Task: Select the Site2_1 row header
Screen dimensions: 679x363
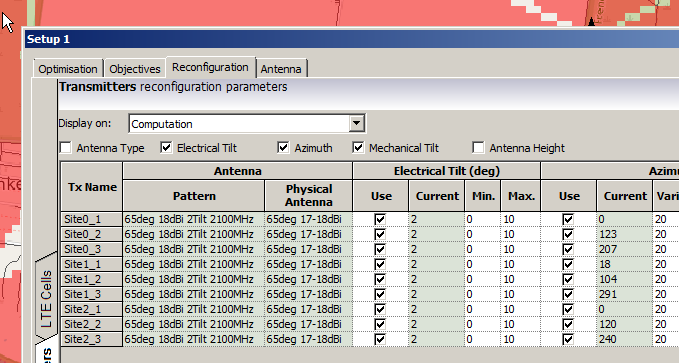Action: point(91,309)
